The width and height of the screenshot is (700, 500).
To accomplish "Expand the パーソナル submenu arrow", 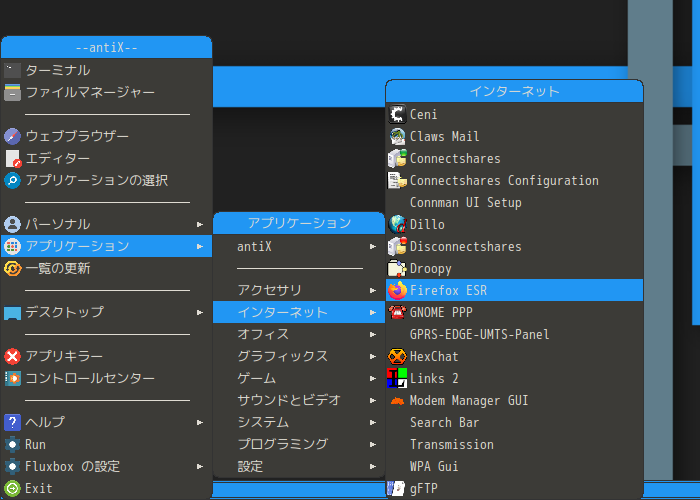I will pyautogui.click(x=200, y=225).
